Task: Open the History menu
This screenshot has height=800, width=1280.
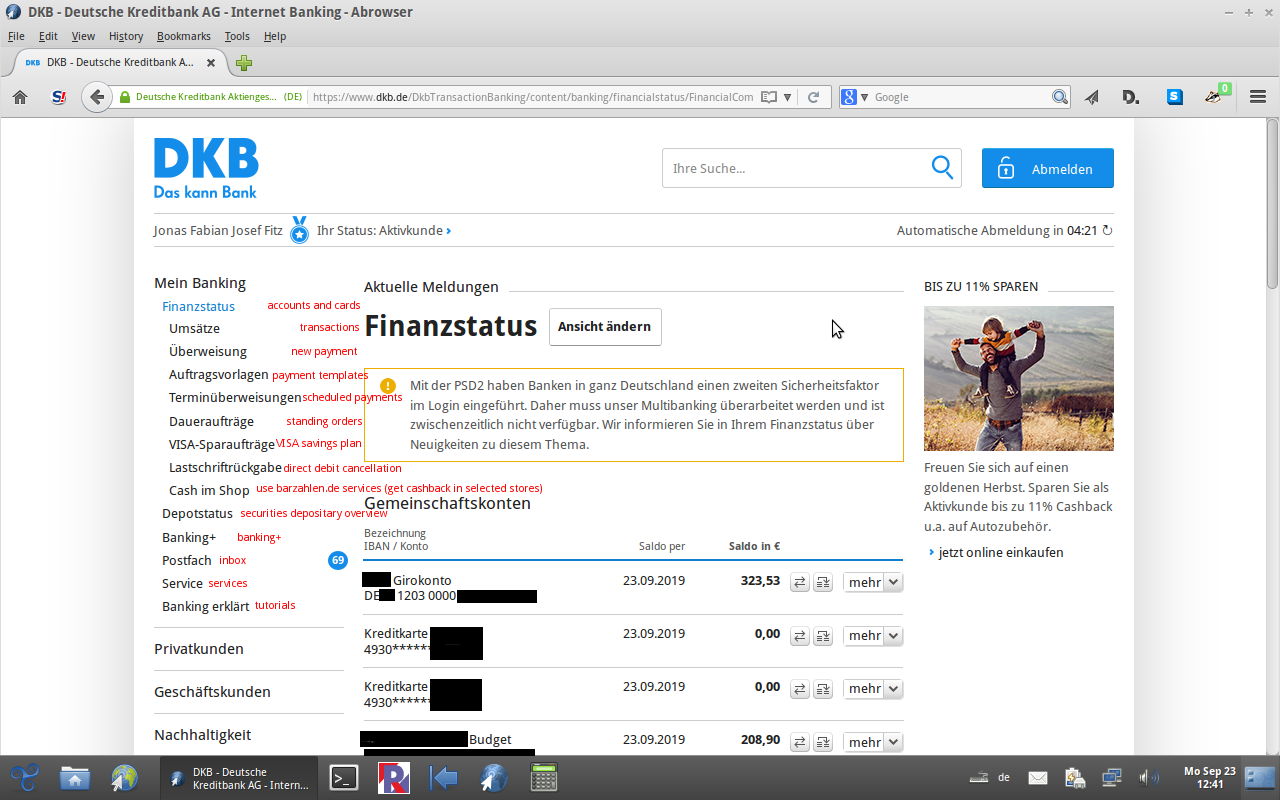Action: click(x=126, y=36)
